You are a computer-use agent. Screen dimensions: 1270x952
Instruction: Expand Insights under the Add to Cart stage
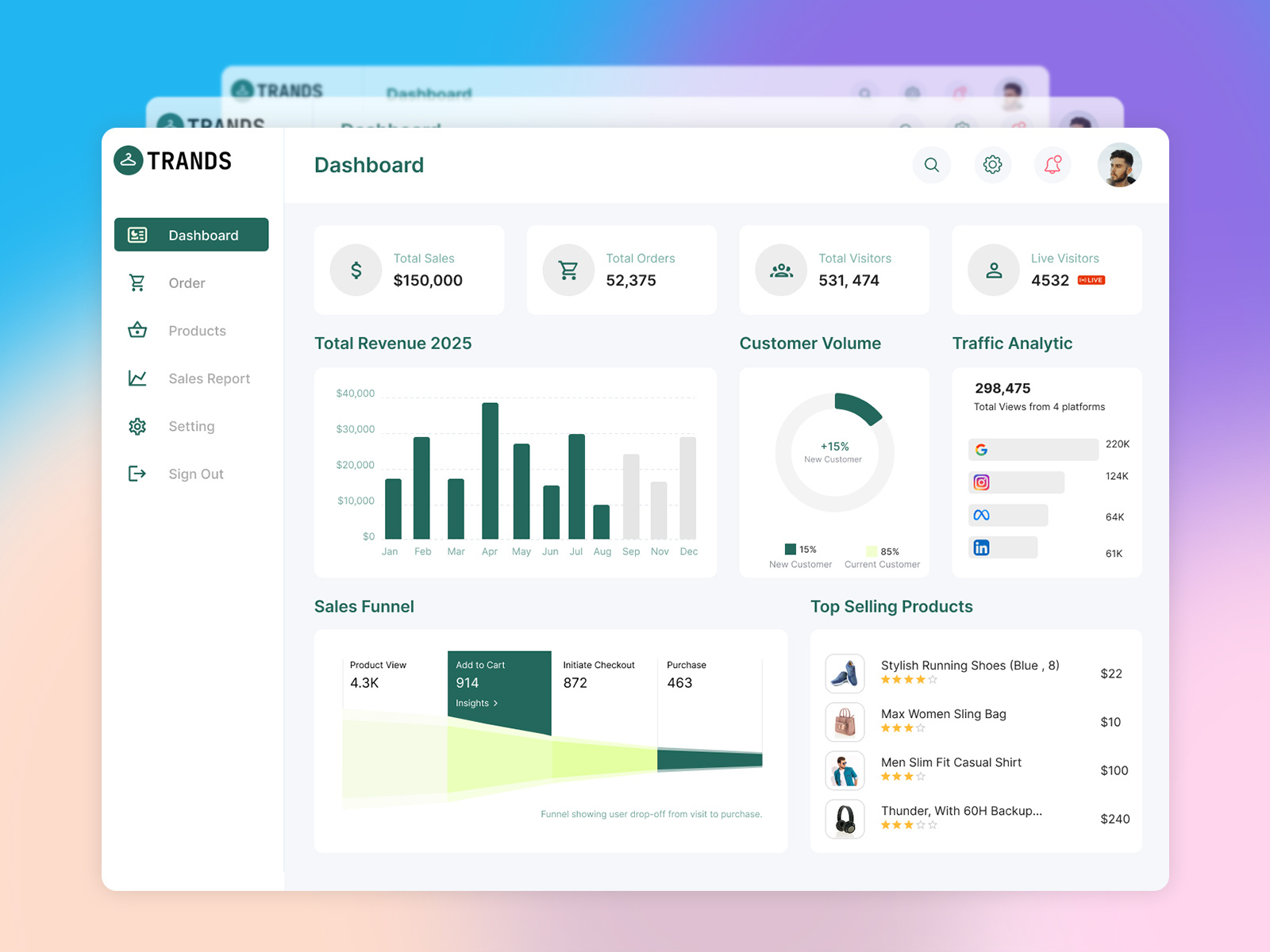pyautogui.click(x=476, y=703)
